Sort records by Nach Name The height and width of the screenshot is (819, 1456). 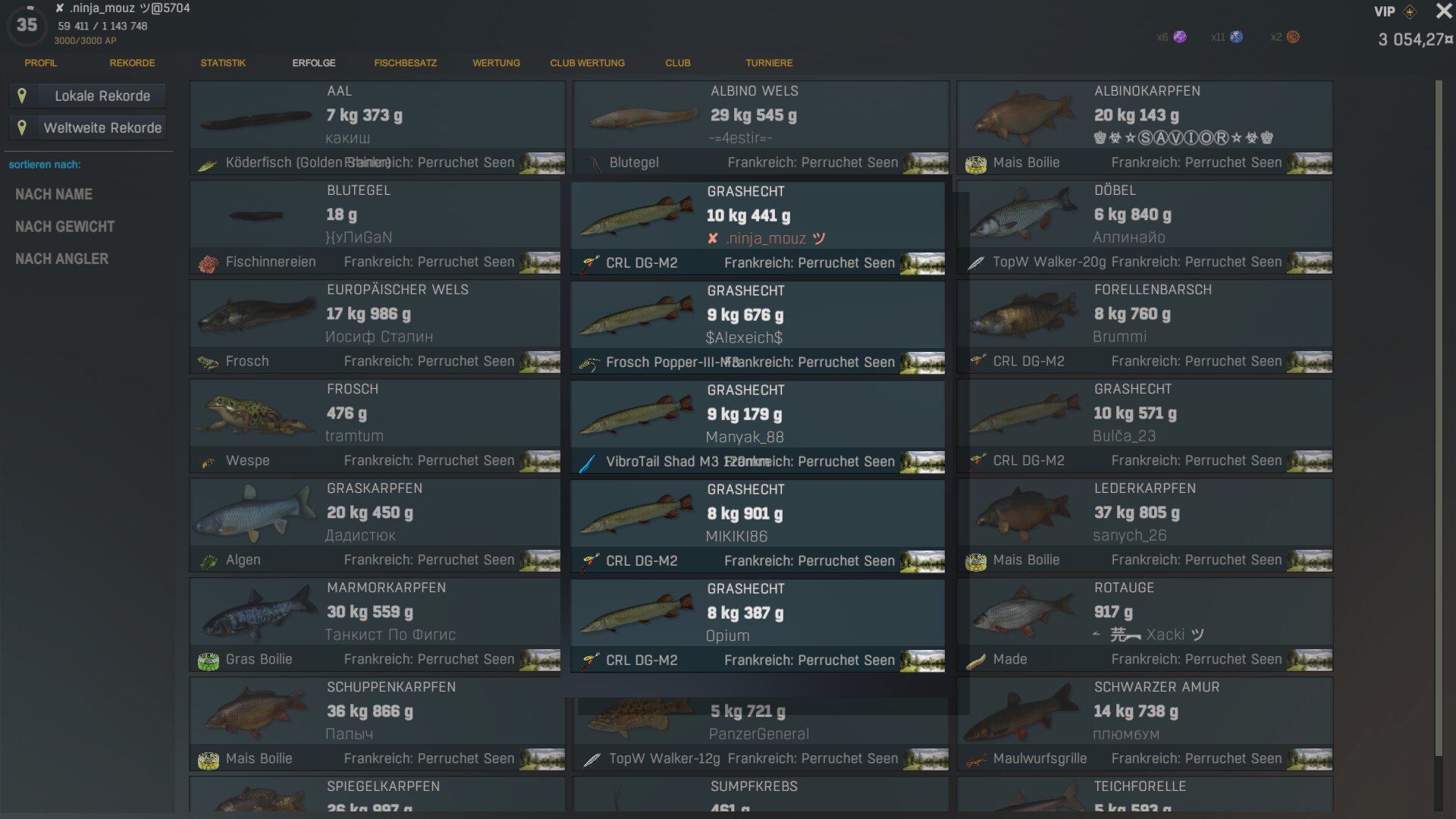click(x=54, y=195)
